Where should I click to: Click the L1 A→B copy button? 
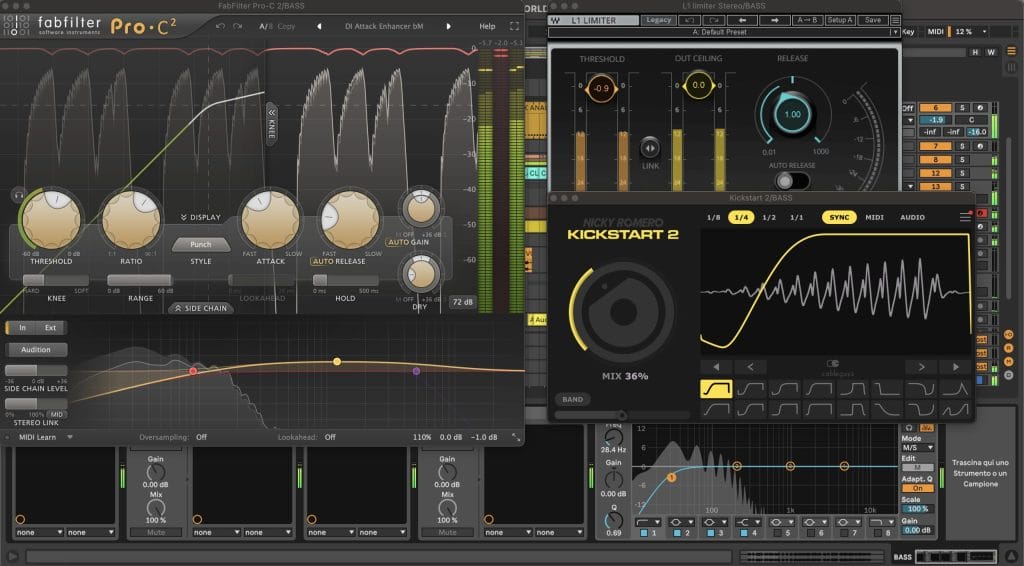pos(807,20)
